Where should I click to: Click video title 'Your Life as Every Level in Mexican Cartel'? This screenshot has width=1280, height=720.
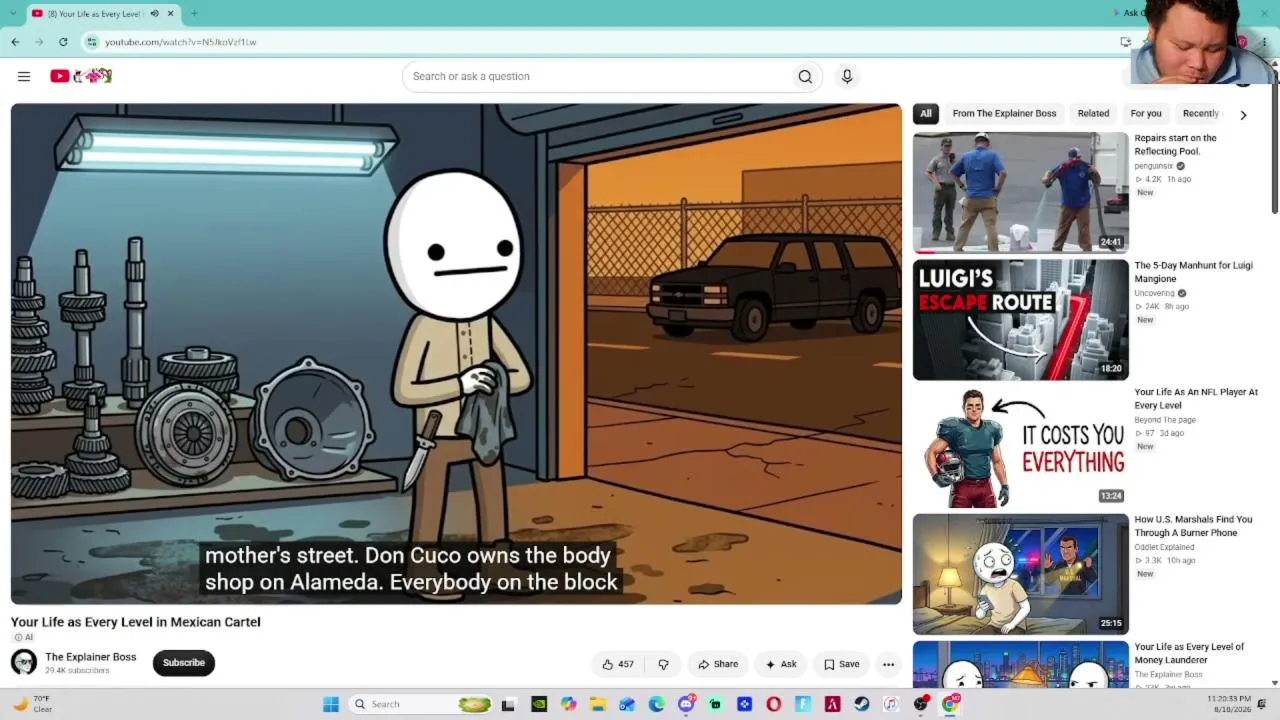point(136,622)
